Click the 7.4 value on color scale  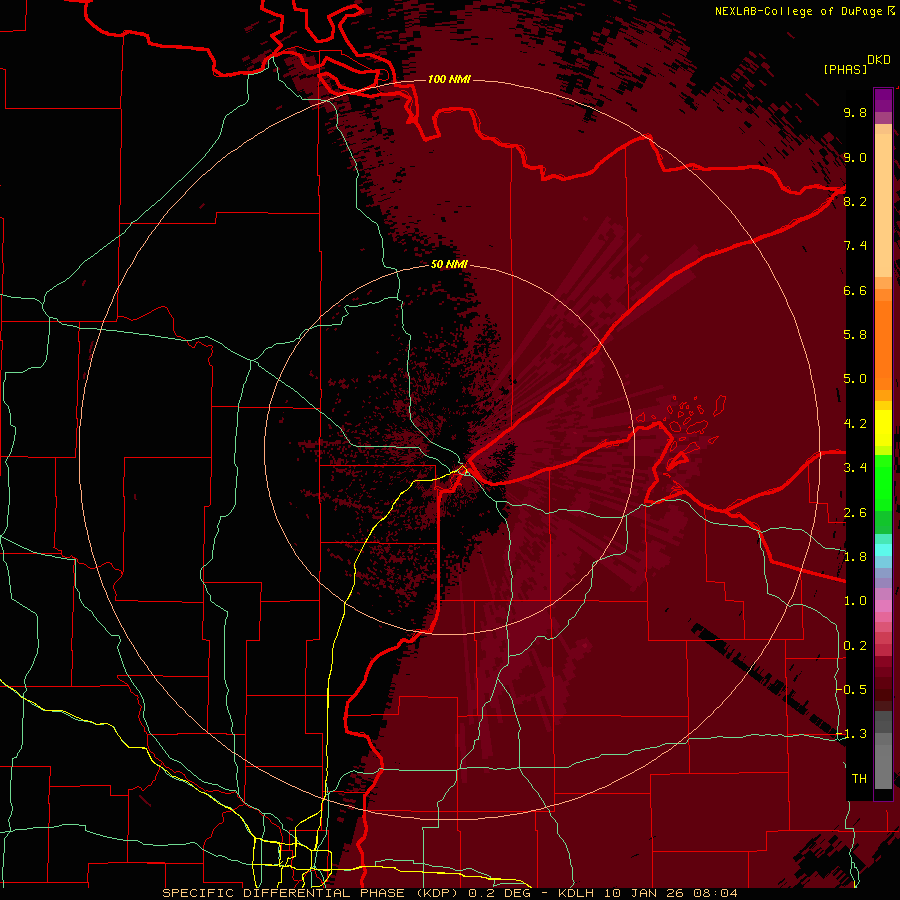[x=855, y=246]
